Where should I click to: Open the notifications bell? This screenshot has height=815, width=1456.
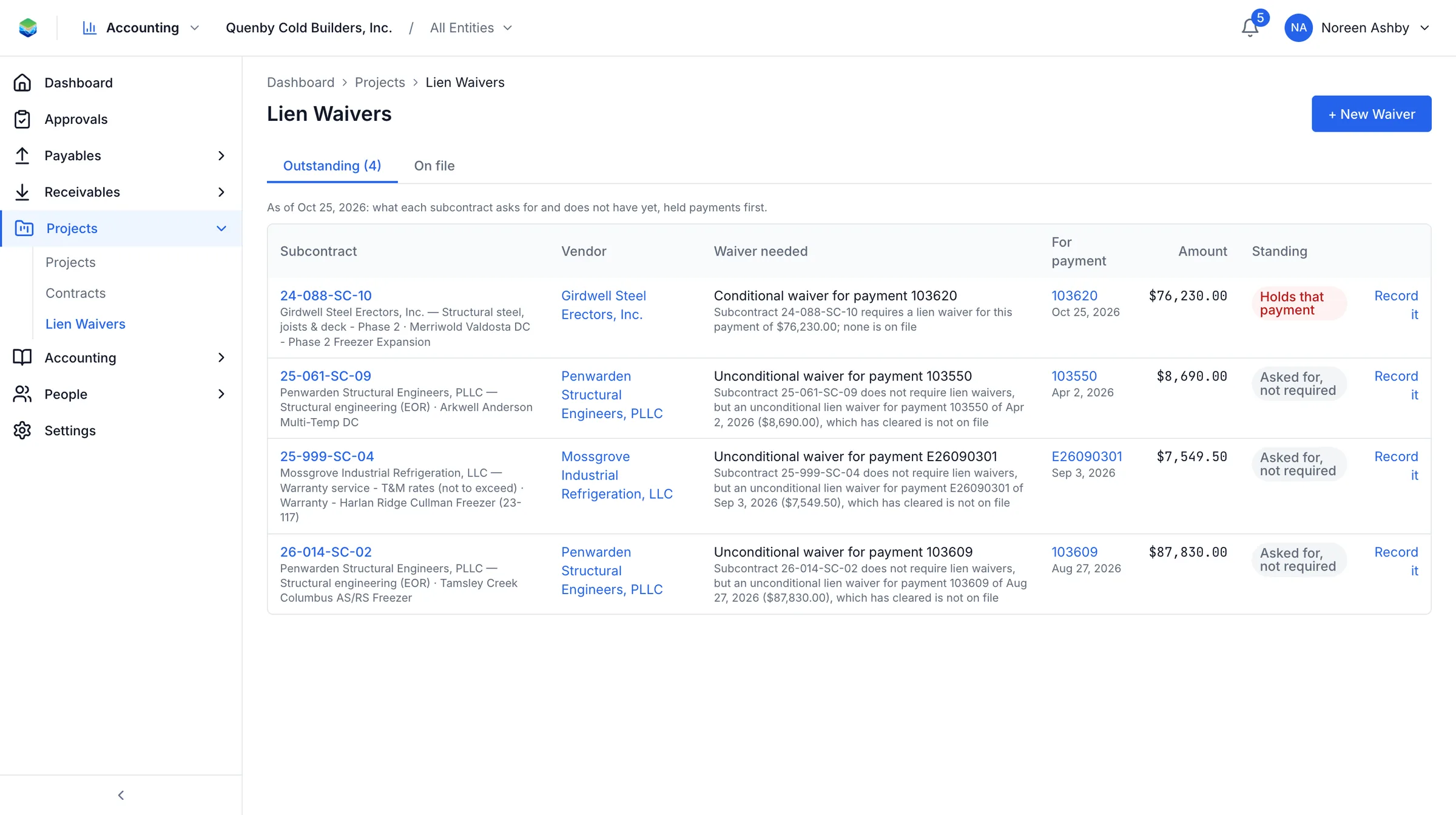[1250, 28]
